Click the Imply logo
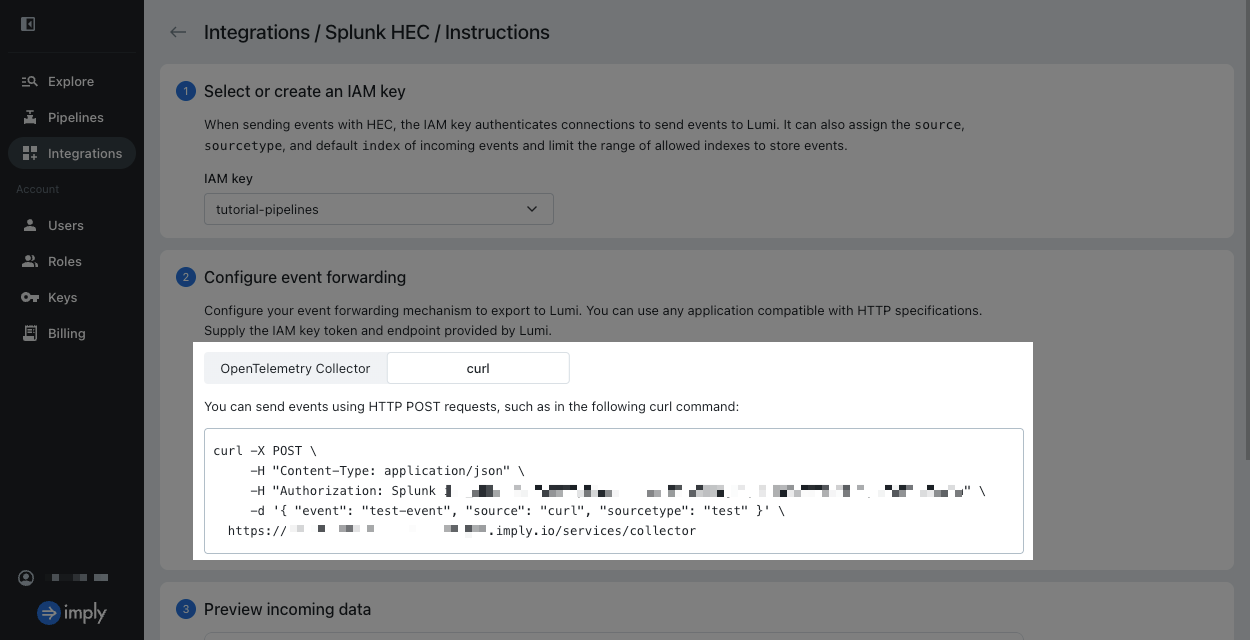This screenshot has height=640, width=1250. coord(72,613)
